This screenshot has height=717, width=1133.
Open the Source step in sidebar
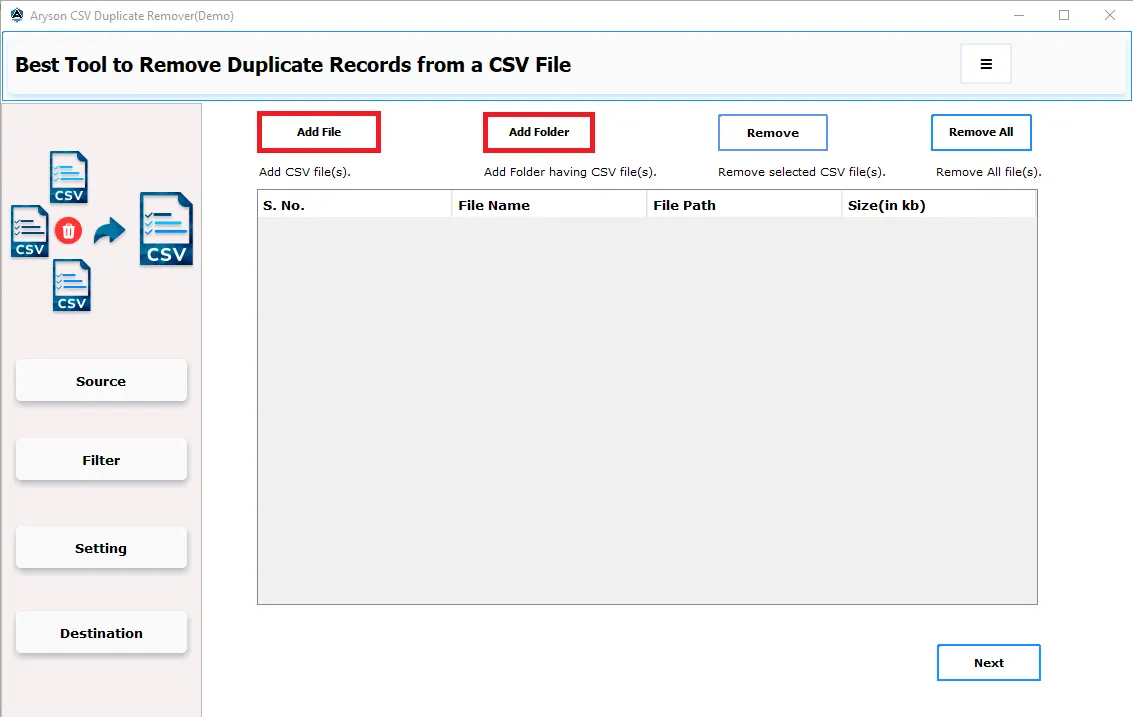[x=101, y=381]
